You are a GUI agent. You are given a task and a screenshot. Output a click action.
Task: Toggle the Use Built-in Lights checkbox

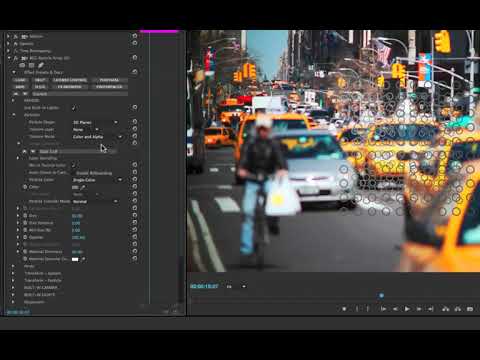[74, 108]
